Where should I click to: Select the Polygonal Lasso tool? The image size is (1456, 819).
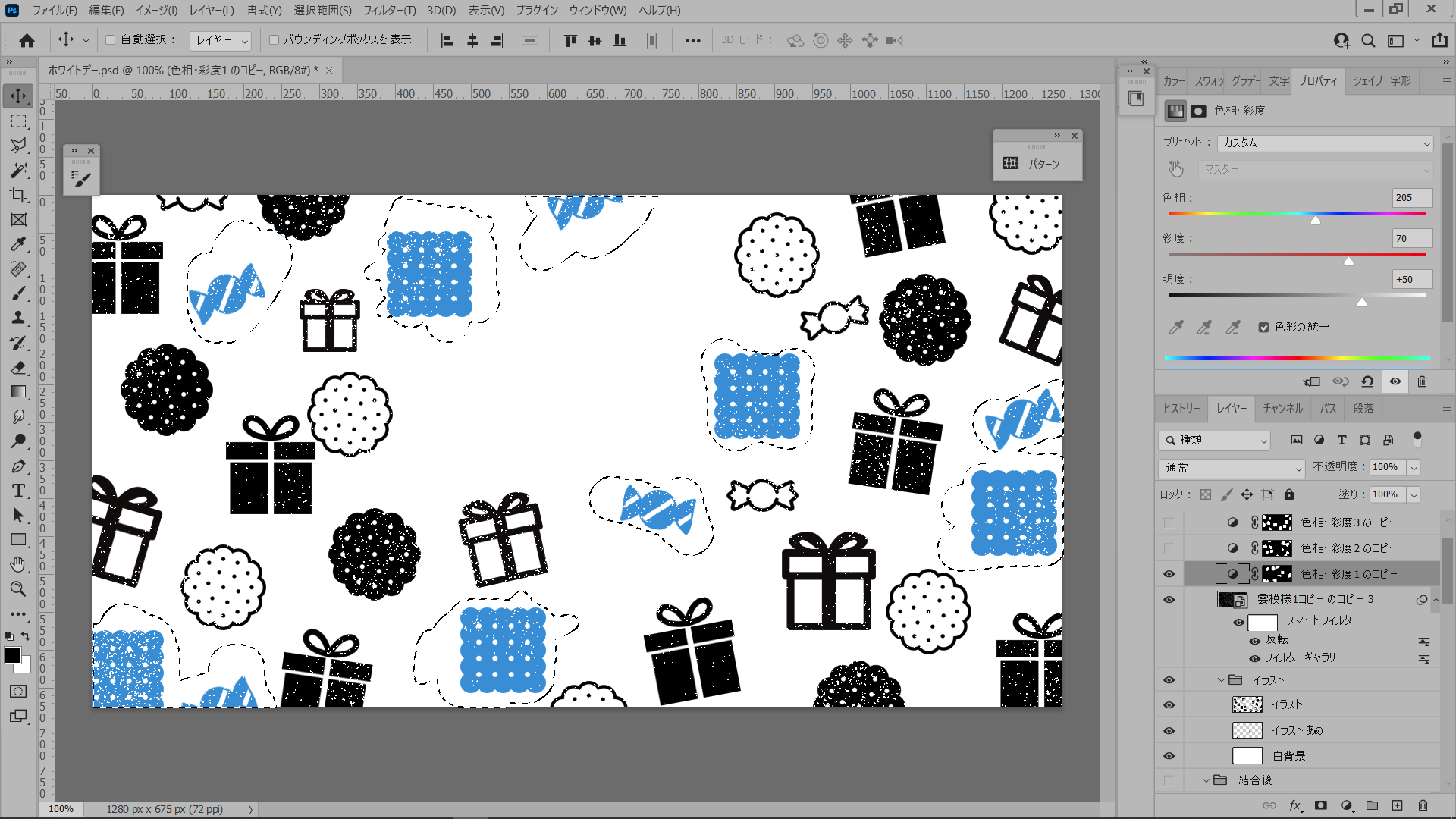19,146
